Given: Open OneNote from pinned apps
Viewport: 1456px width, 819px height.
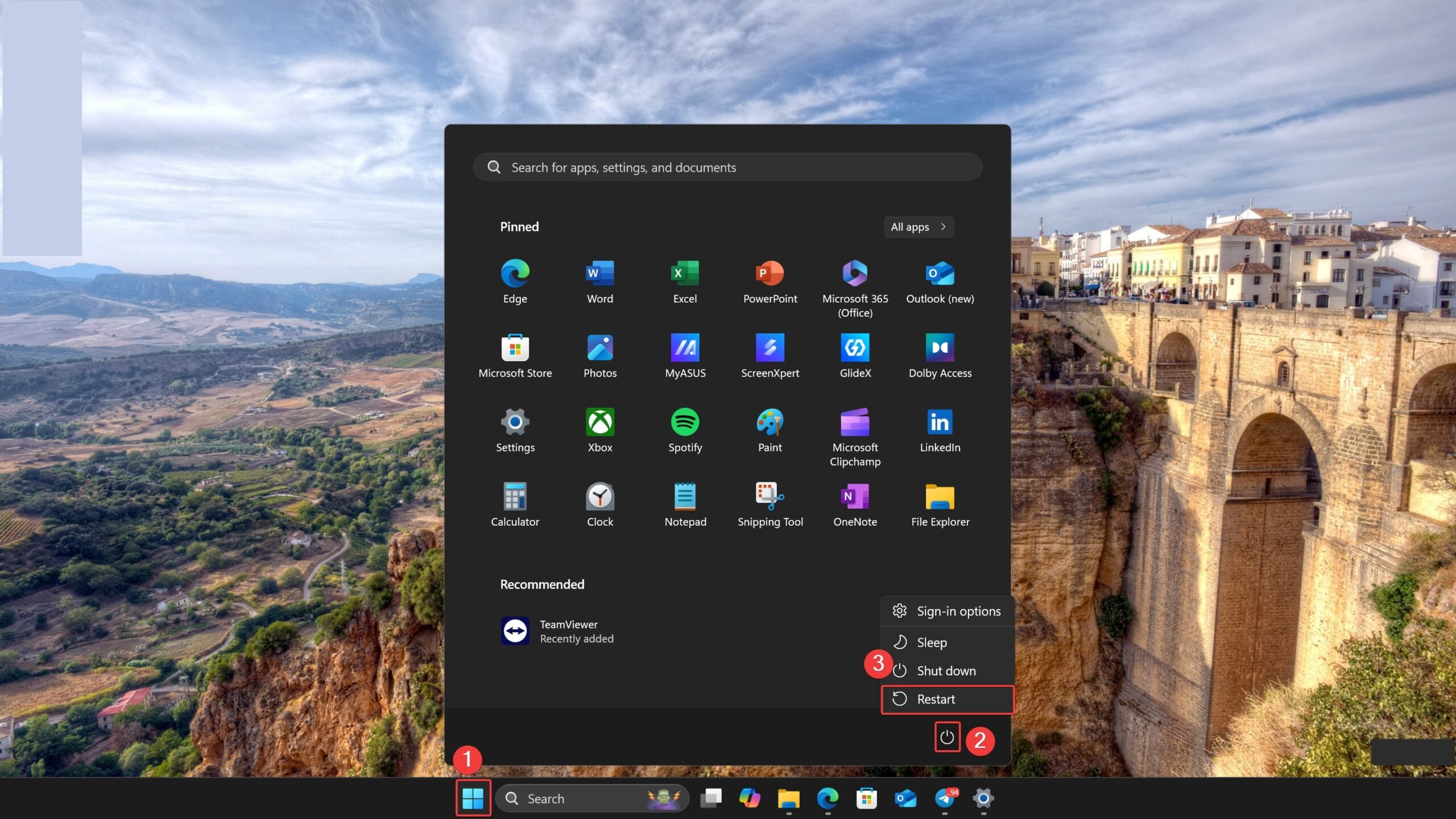Looking at the screenshot, I should pyautogui.click(x=855, y=506).
